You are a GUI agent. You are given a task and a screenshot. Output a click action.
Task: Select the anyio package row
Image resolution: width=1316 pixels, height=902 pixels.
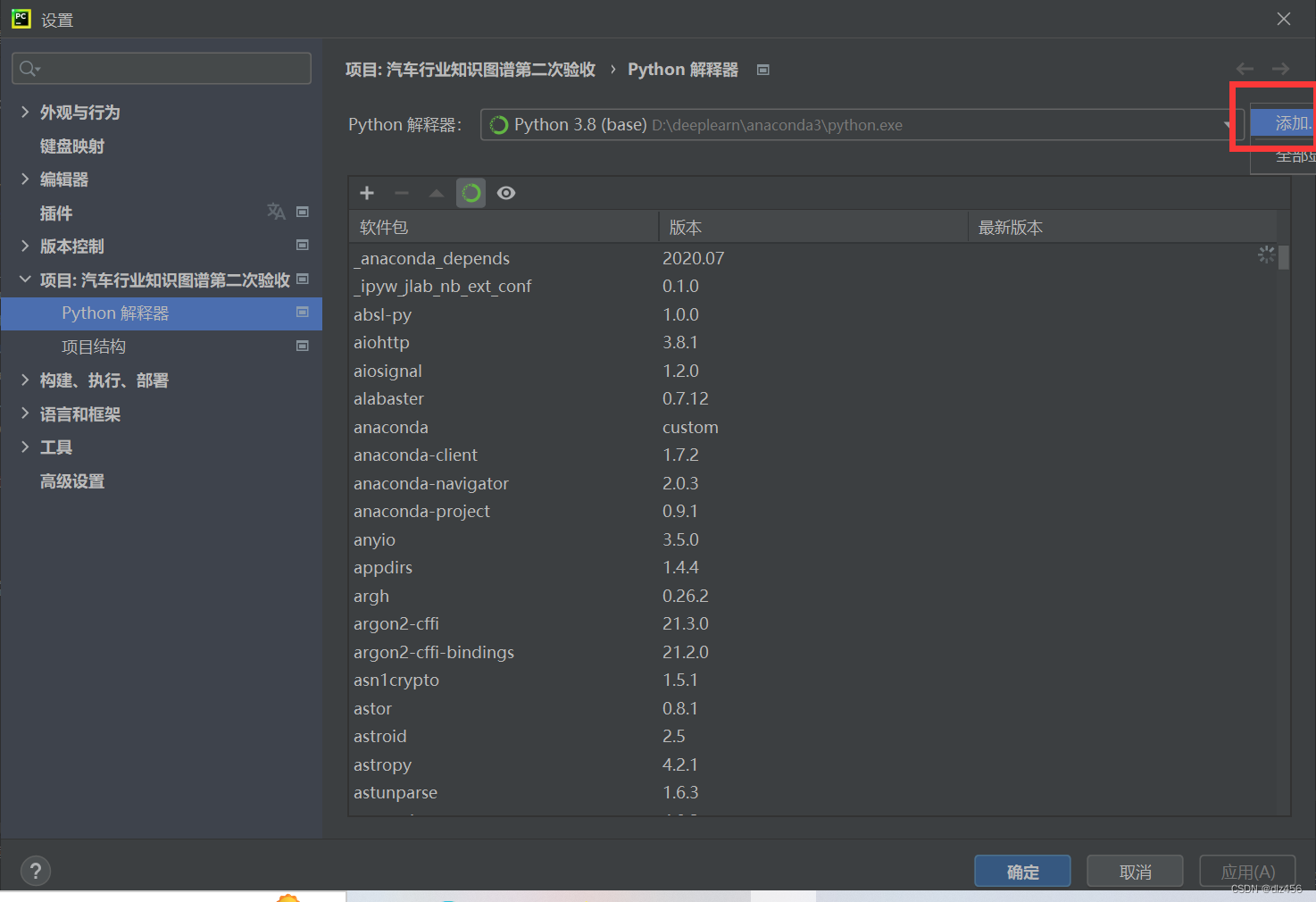point(813,539)
